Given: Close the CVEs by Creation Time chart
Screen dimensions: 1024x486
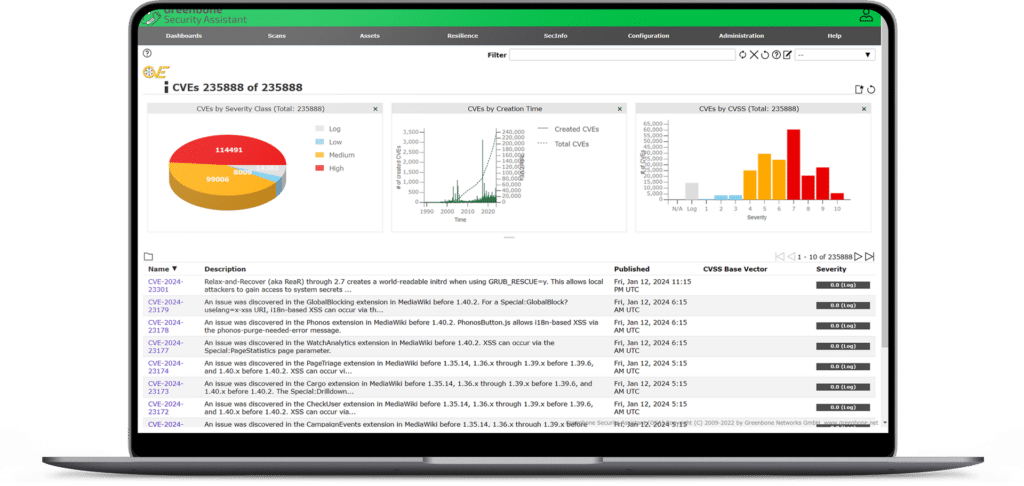Looking at the screenshot, I should point(620,109).
